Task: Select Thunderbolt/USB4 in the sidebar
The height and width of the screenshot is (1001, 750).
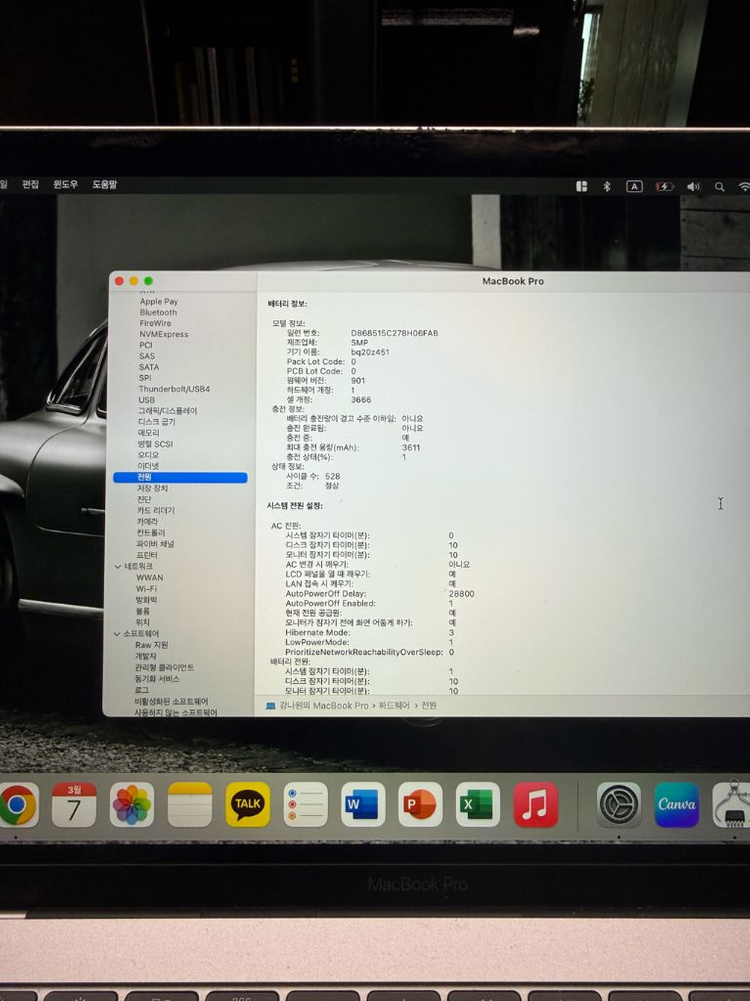Action: click(174, 389)
